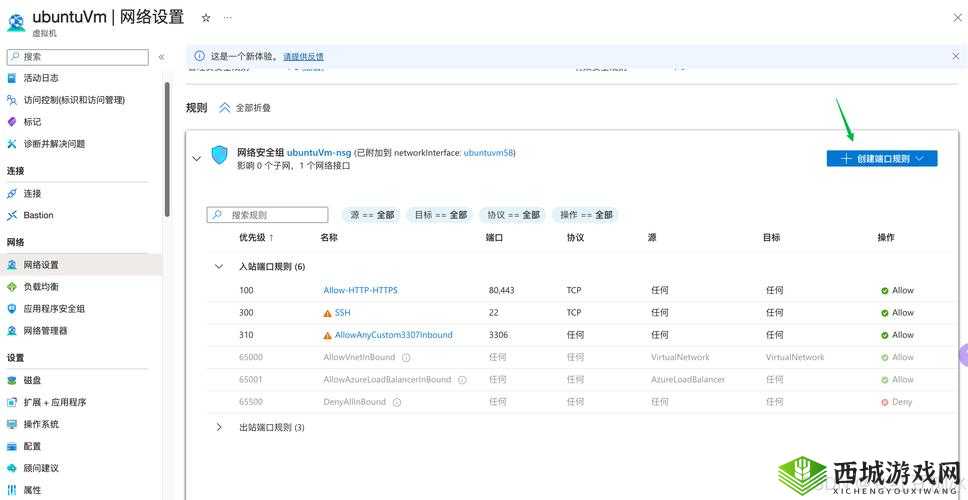
Task: Click the 标记 tag icon
Action: point(12,122)
